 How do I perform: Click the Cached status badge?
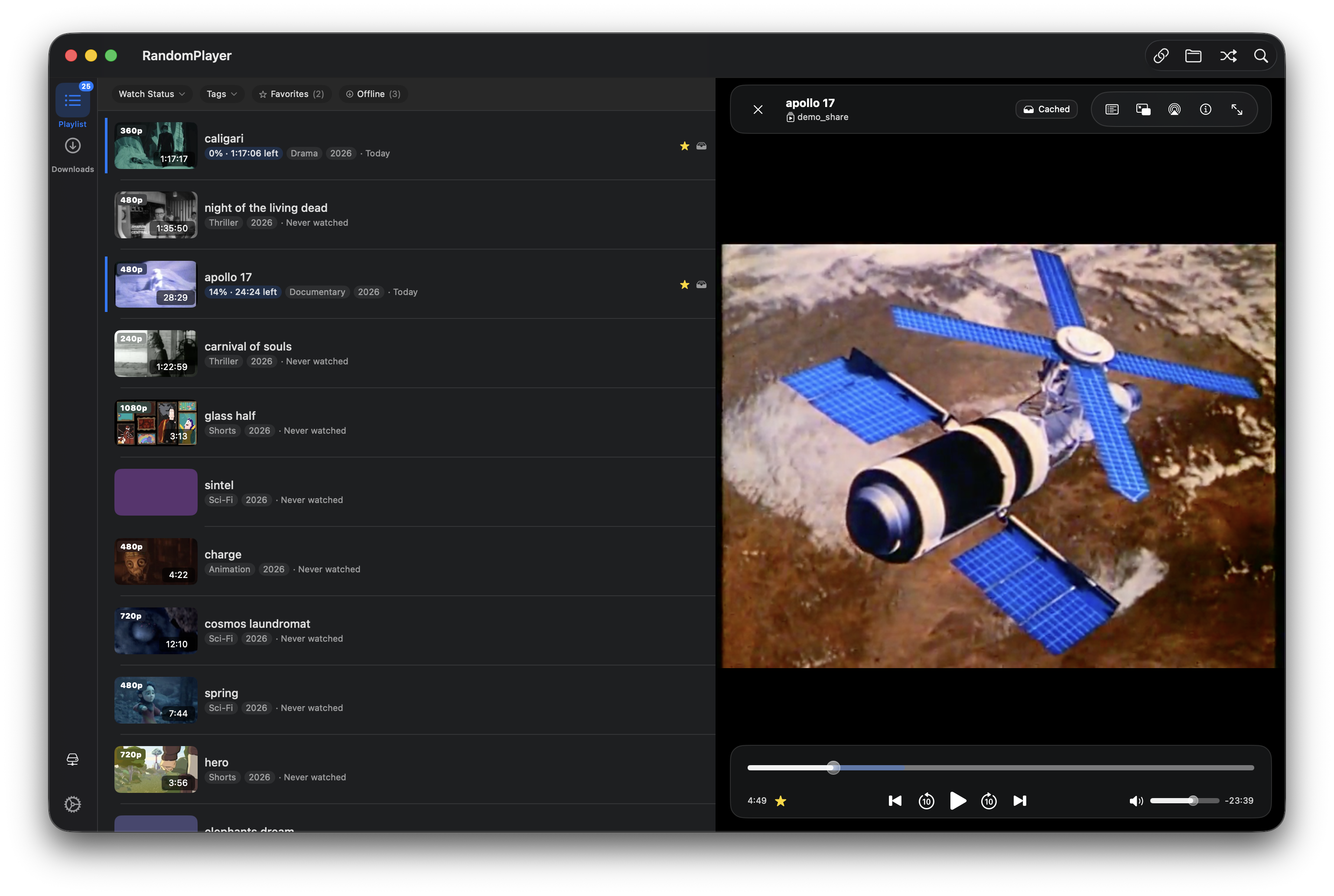(1047, 109)
